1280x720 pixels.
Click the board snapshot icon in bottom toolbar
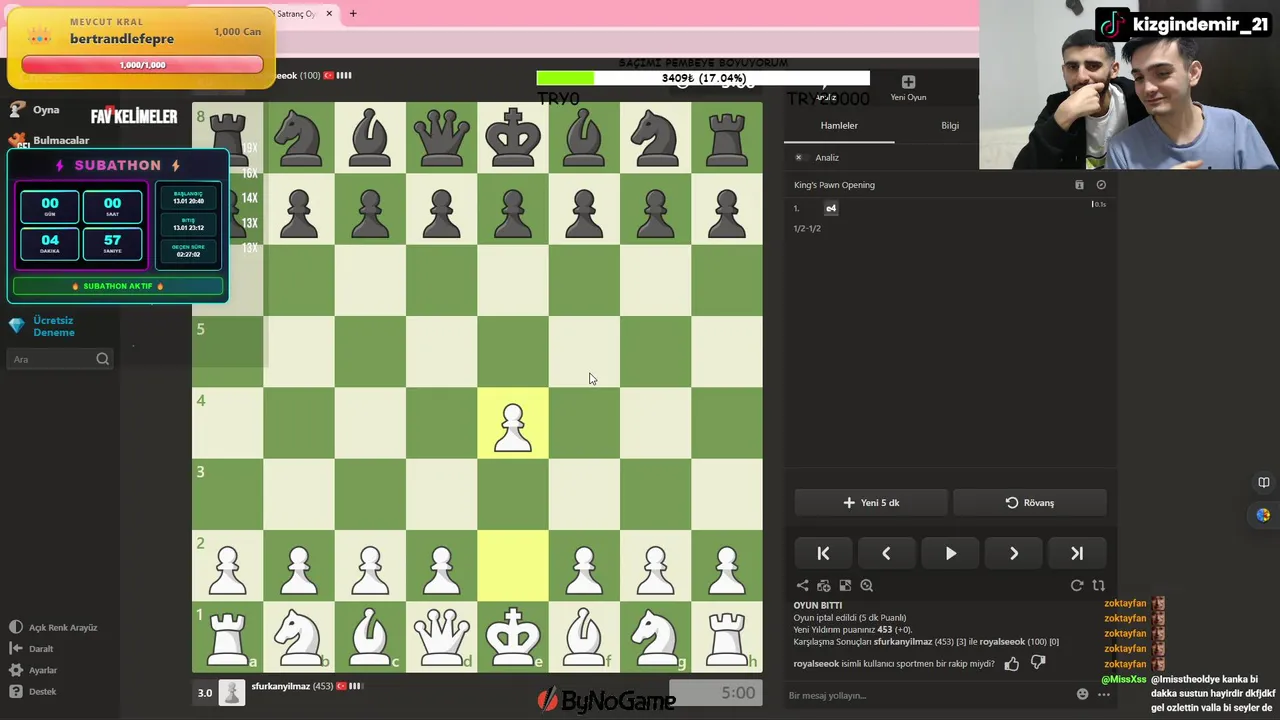coord(845,586)
